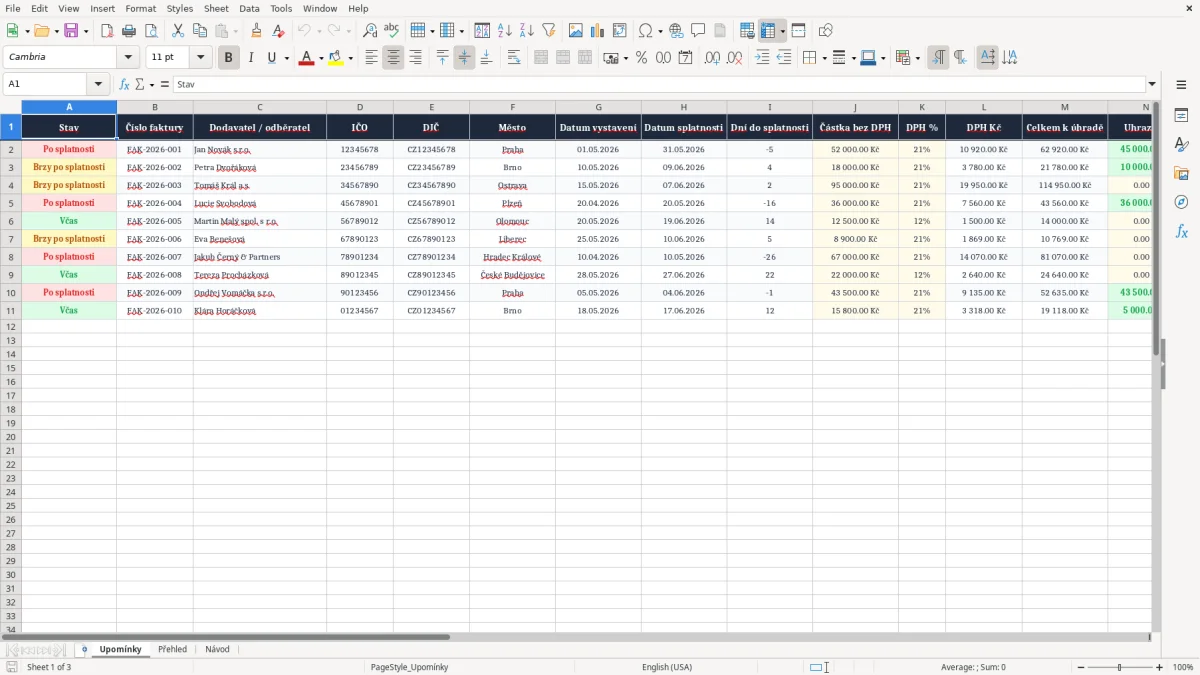This screenshot has width=1200, height=675.
Task: Click Increase Indent icon
Action: tap(762, 58)
